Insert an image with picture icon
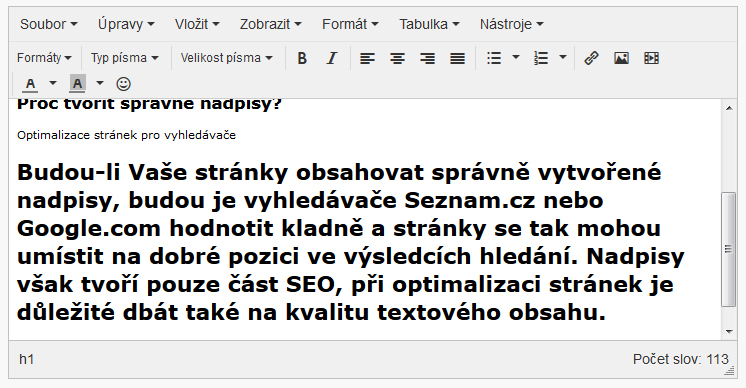This screenshot has height=388, width=746. 621,58
